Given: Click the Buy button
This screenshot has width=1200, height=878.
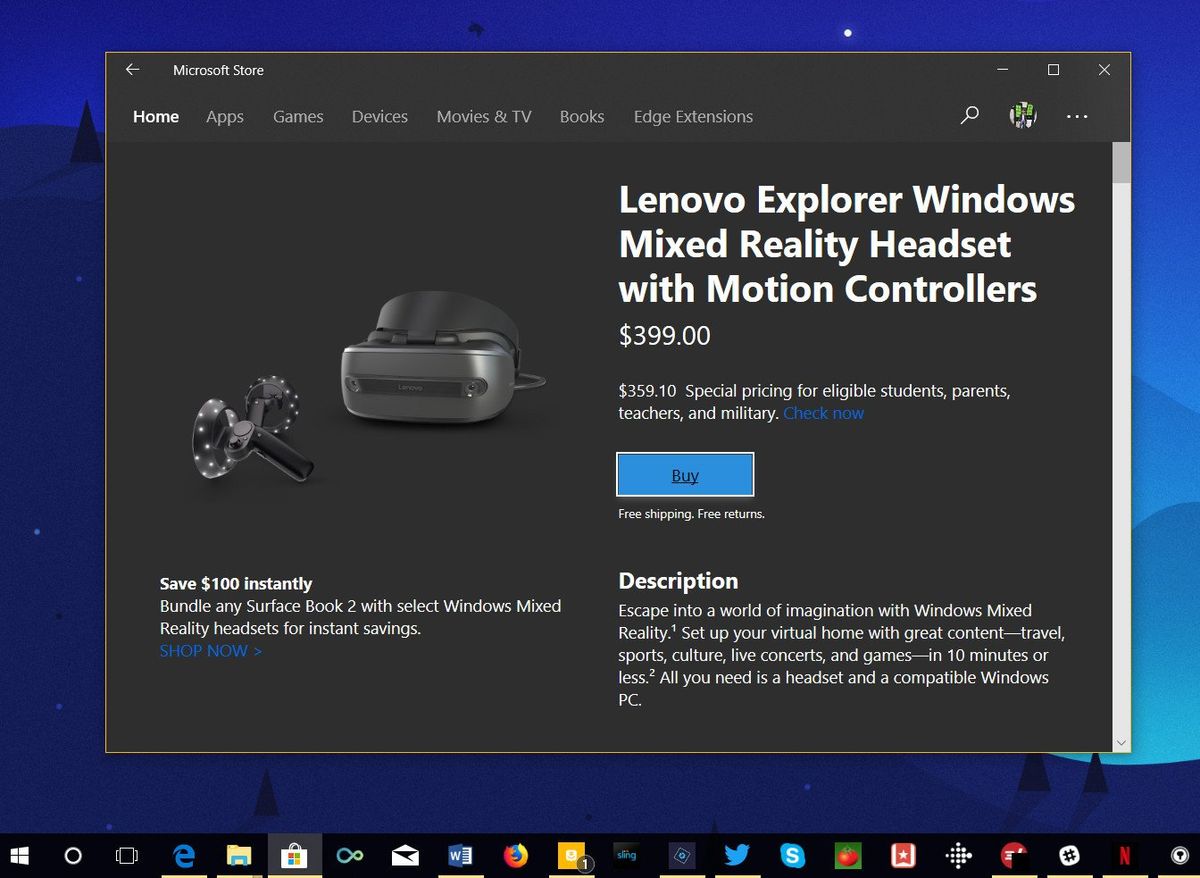Looking at the screenshot, I should pyautogui.click(x=684, y=473).
